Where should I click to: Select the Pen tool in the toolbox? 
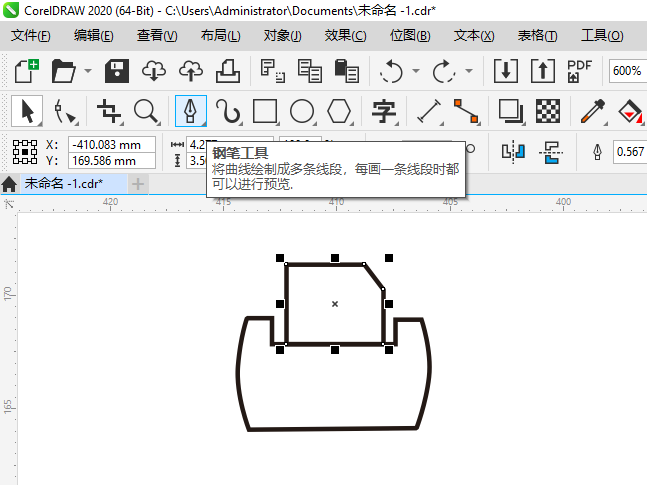191,111
